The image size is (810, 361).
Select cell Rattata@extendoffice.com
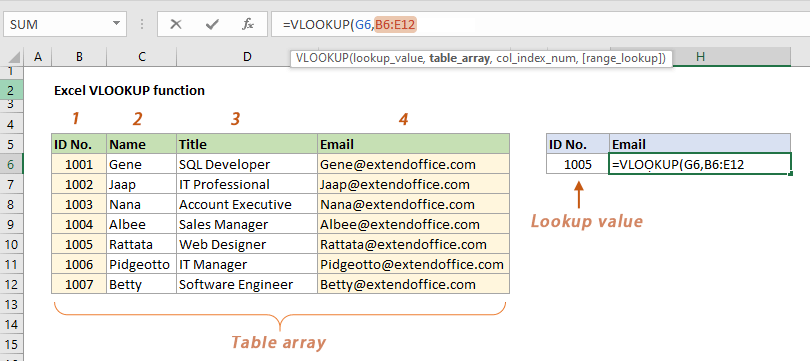[x=413, y=244]
